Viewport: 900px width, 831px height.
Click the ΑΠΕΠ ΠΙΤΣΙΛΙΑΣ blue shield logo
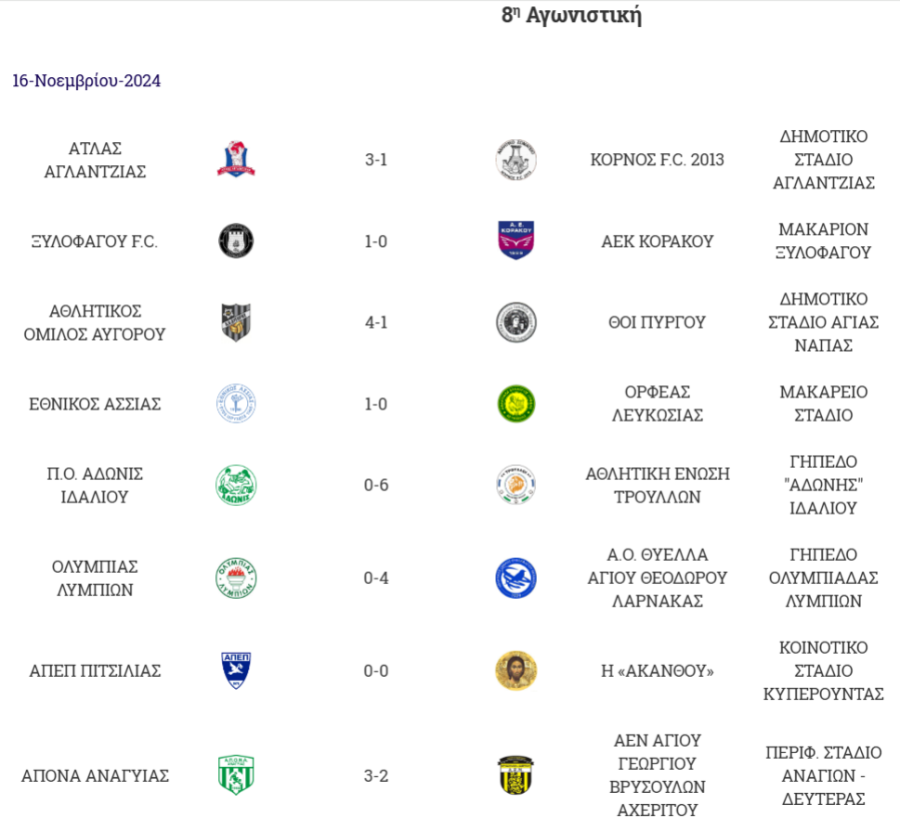236,670
